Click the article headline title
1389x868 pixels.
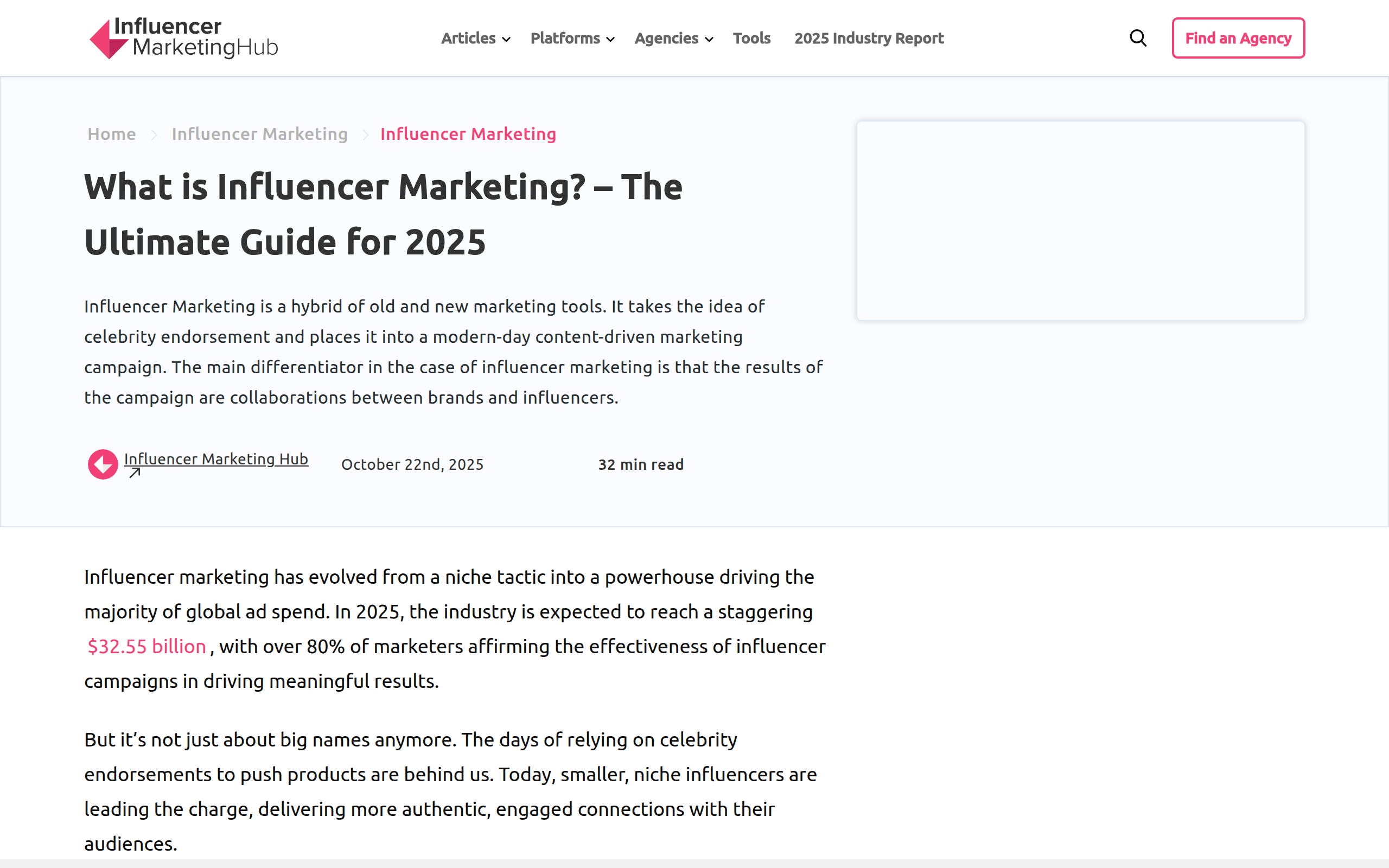point(384,214)
